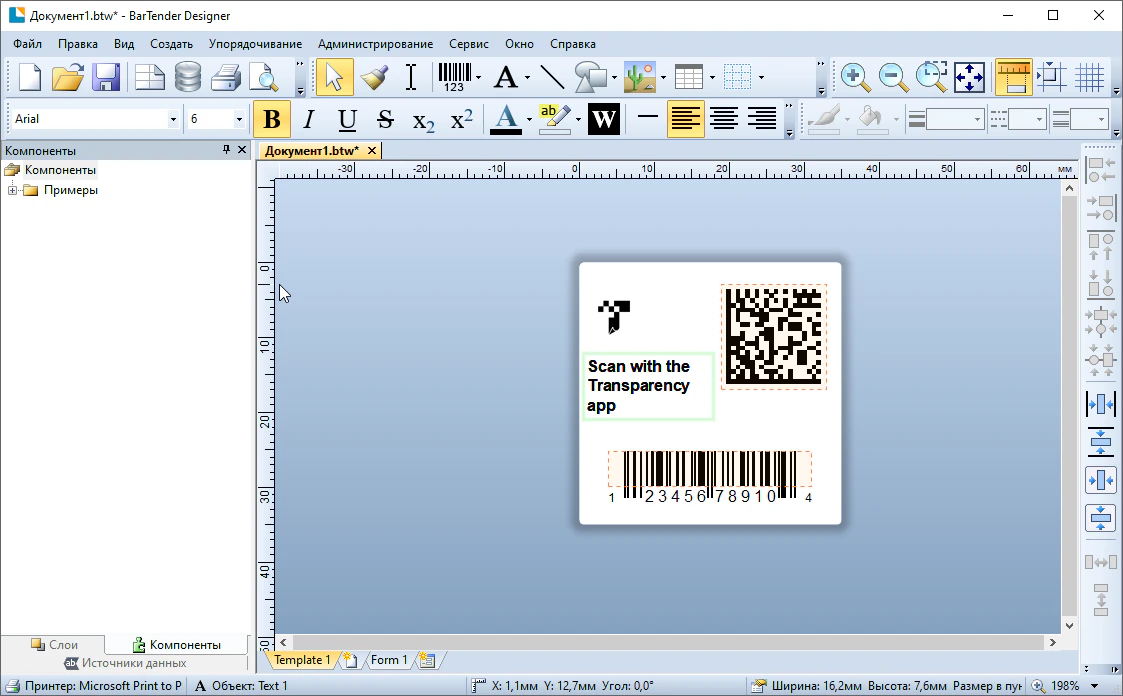Click the printer icon in toolbar
1123x696 pixels.
[226, 77]
